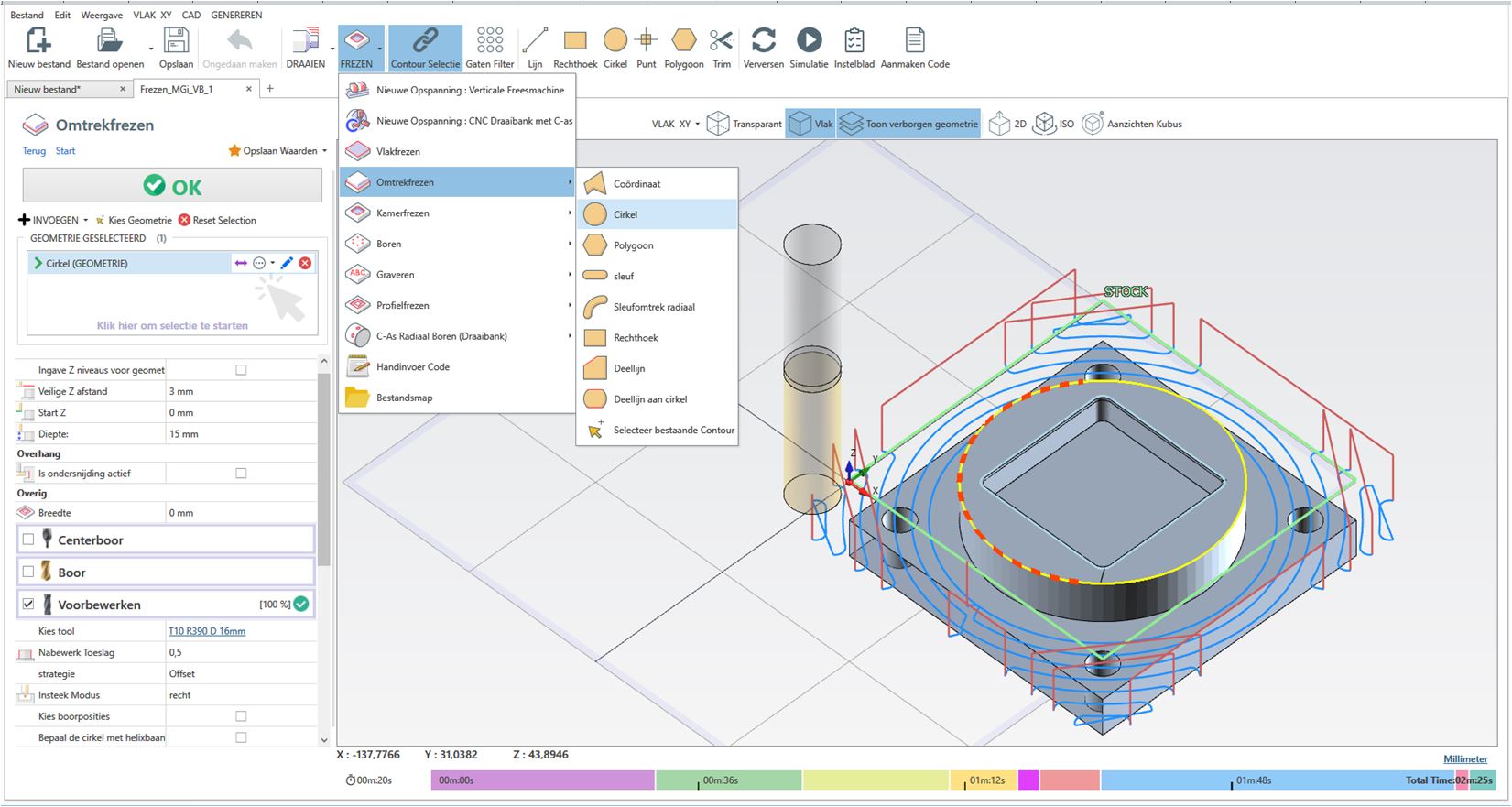Screen dimensions: 1512x807
Task: Click the Simulatie play icon
Action: click(809, 41)
